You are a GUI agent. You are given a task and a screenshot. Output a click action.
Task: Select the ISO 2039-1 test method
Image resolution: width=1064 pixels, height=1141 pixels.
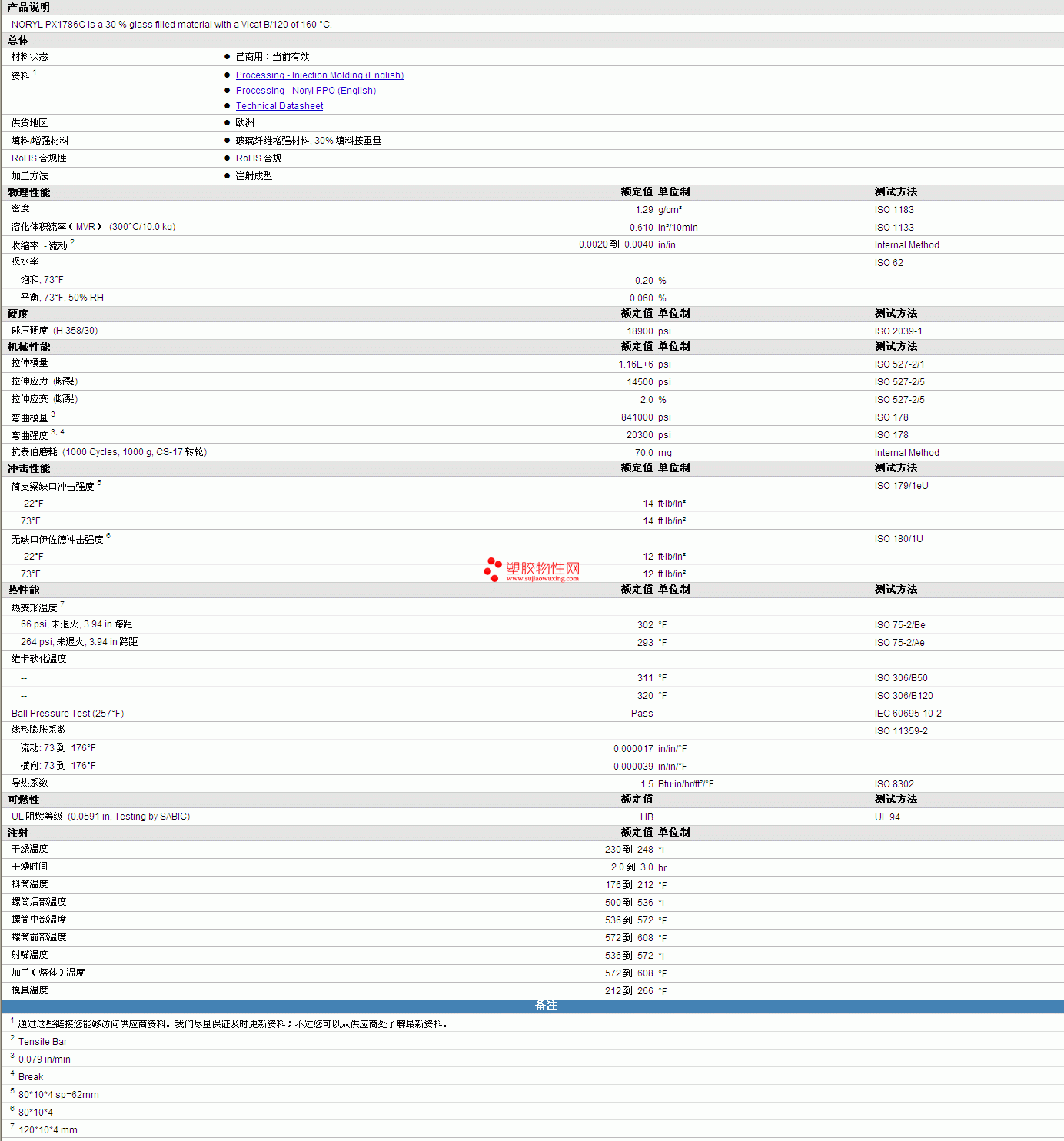click(x=899, y=331)
